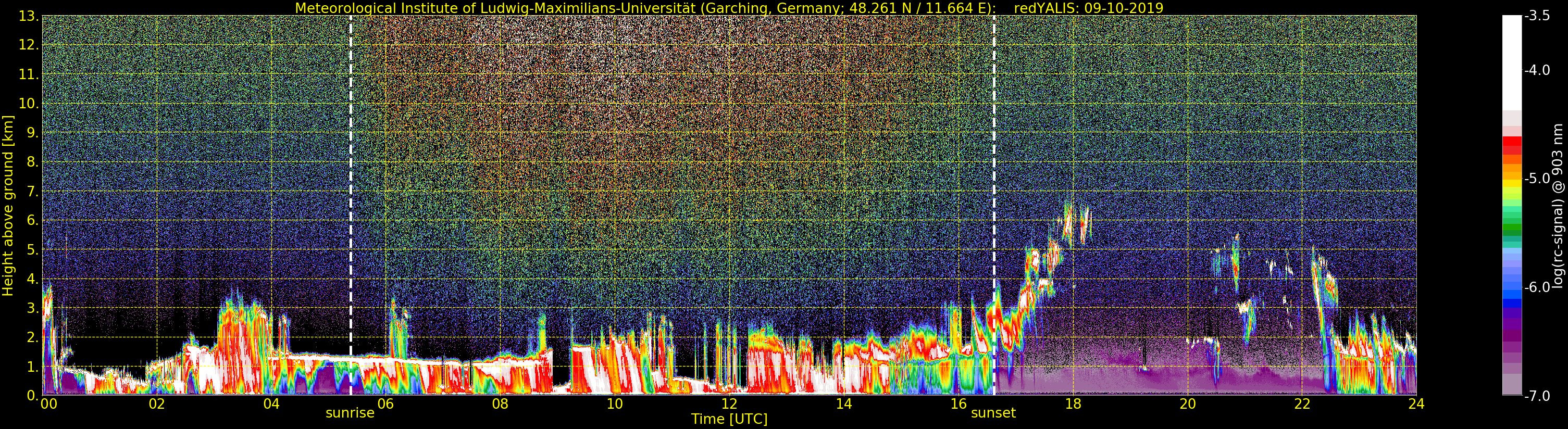
Task: Click the time axis tick label 00
Action: click(48, 404)
